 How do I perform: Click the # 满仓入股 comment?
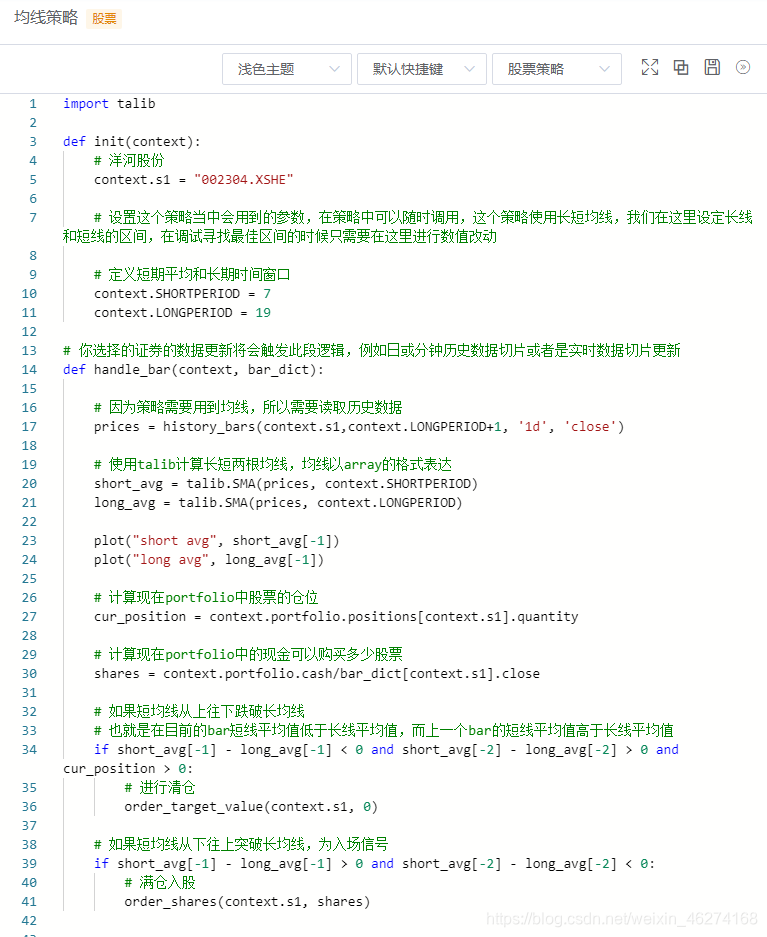(160, 883)
